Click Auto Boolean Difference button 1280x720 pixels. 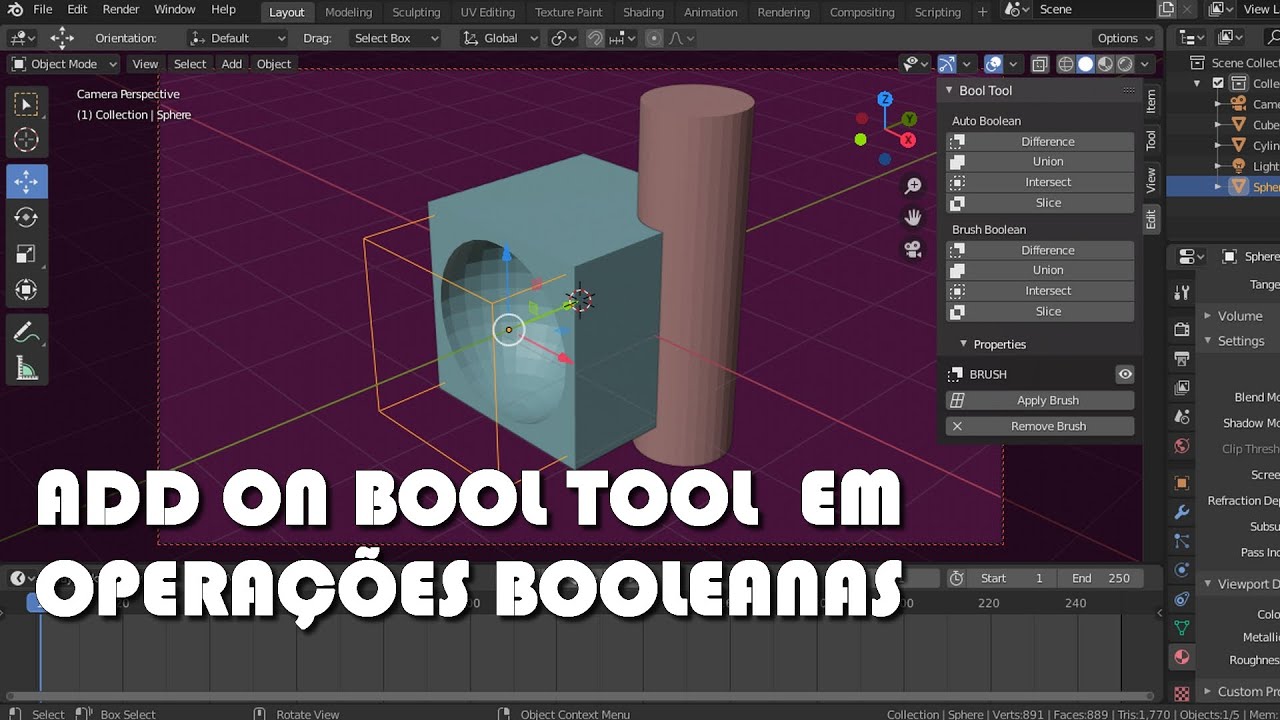(x=1040, y=141)
